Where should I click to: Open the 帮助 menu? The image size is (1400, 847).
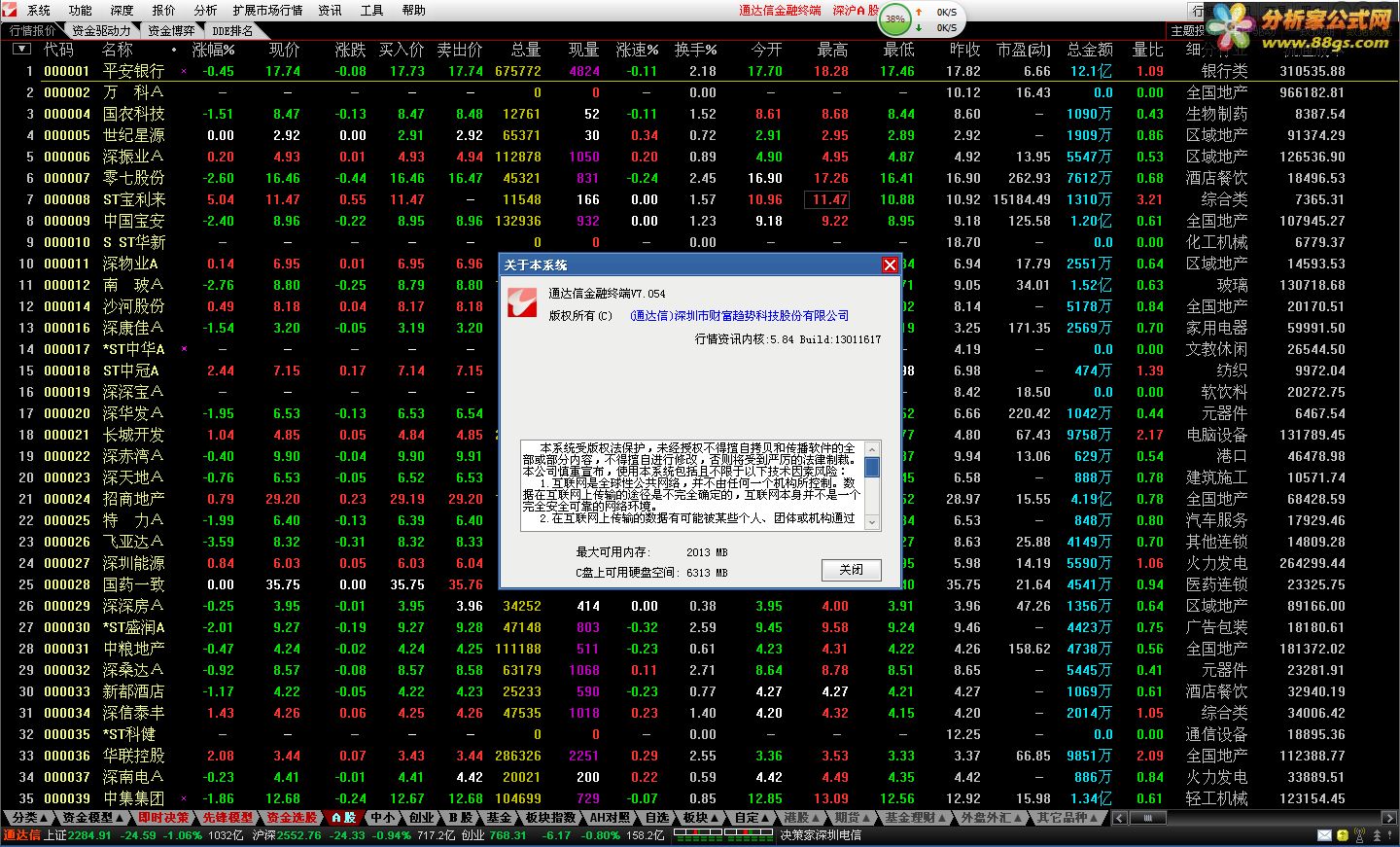coord(414,10)
